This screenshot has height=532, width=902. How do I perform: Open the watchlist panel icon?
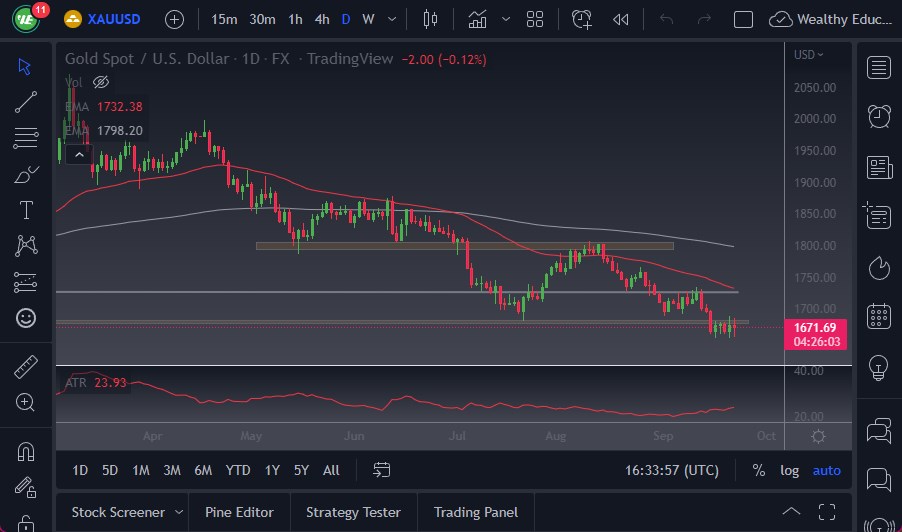pyautogui.click(x=879, y=68)
